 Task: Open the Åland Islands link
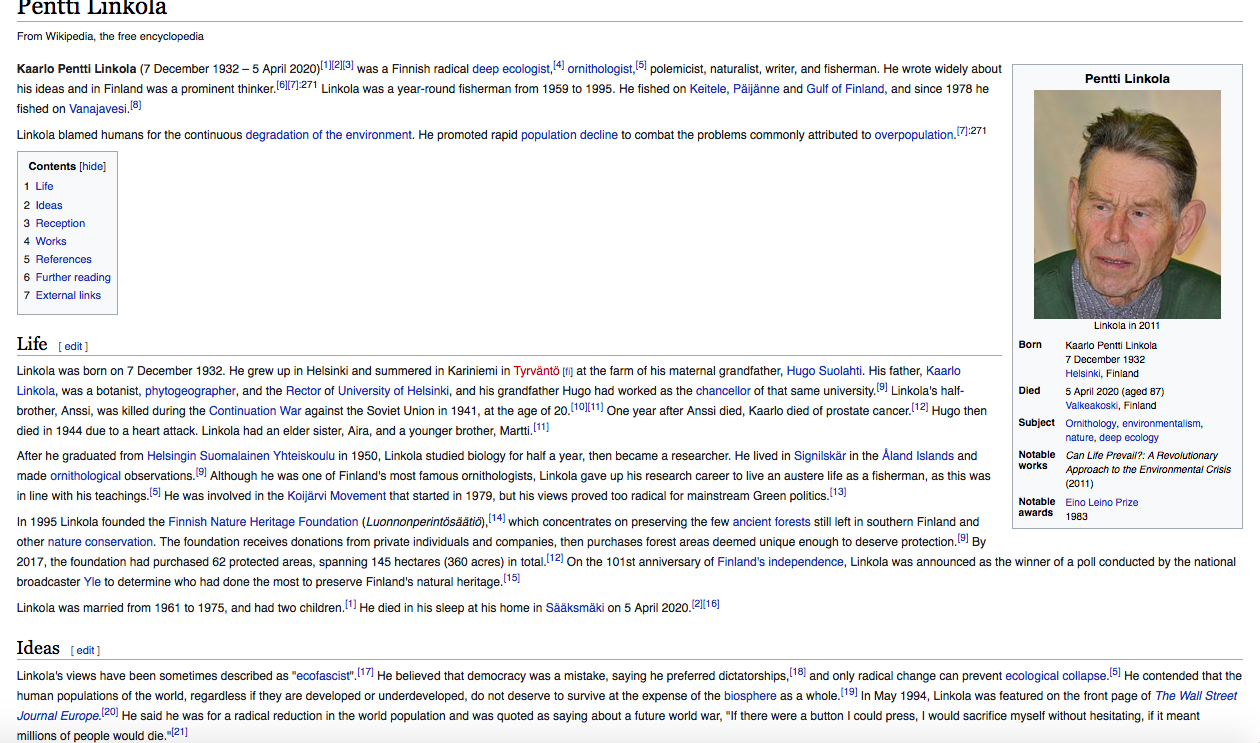point(917,456)
